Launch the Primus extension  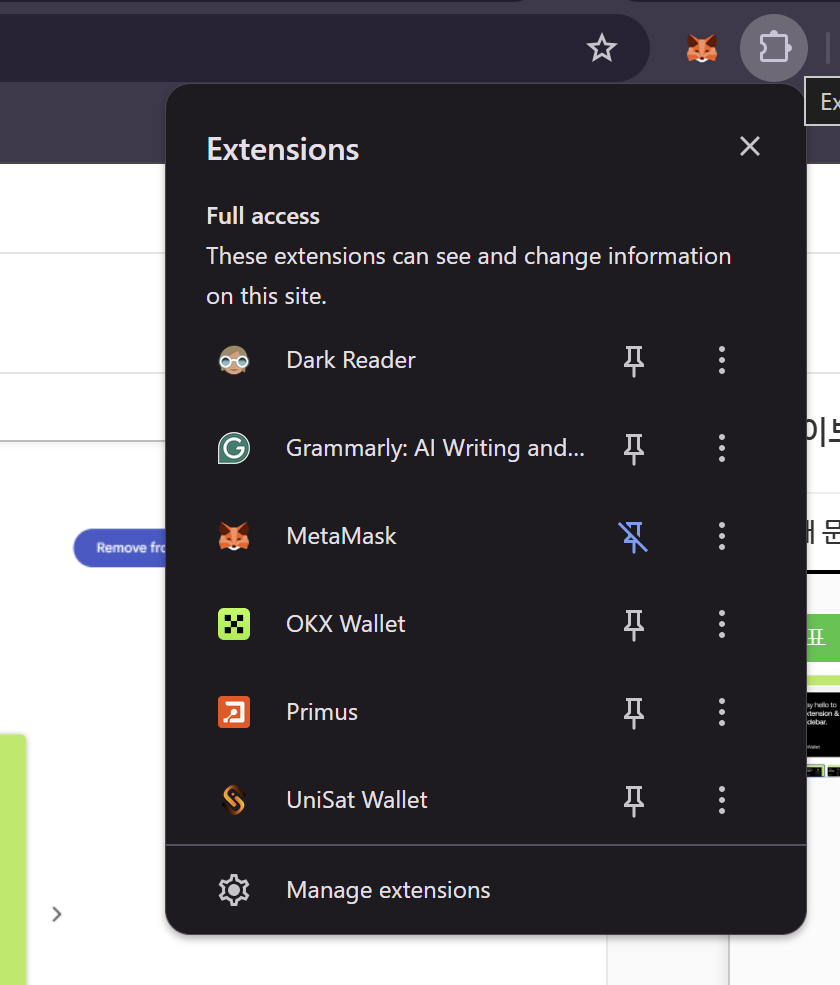[x=322, y=712]
